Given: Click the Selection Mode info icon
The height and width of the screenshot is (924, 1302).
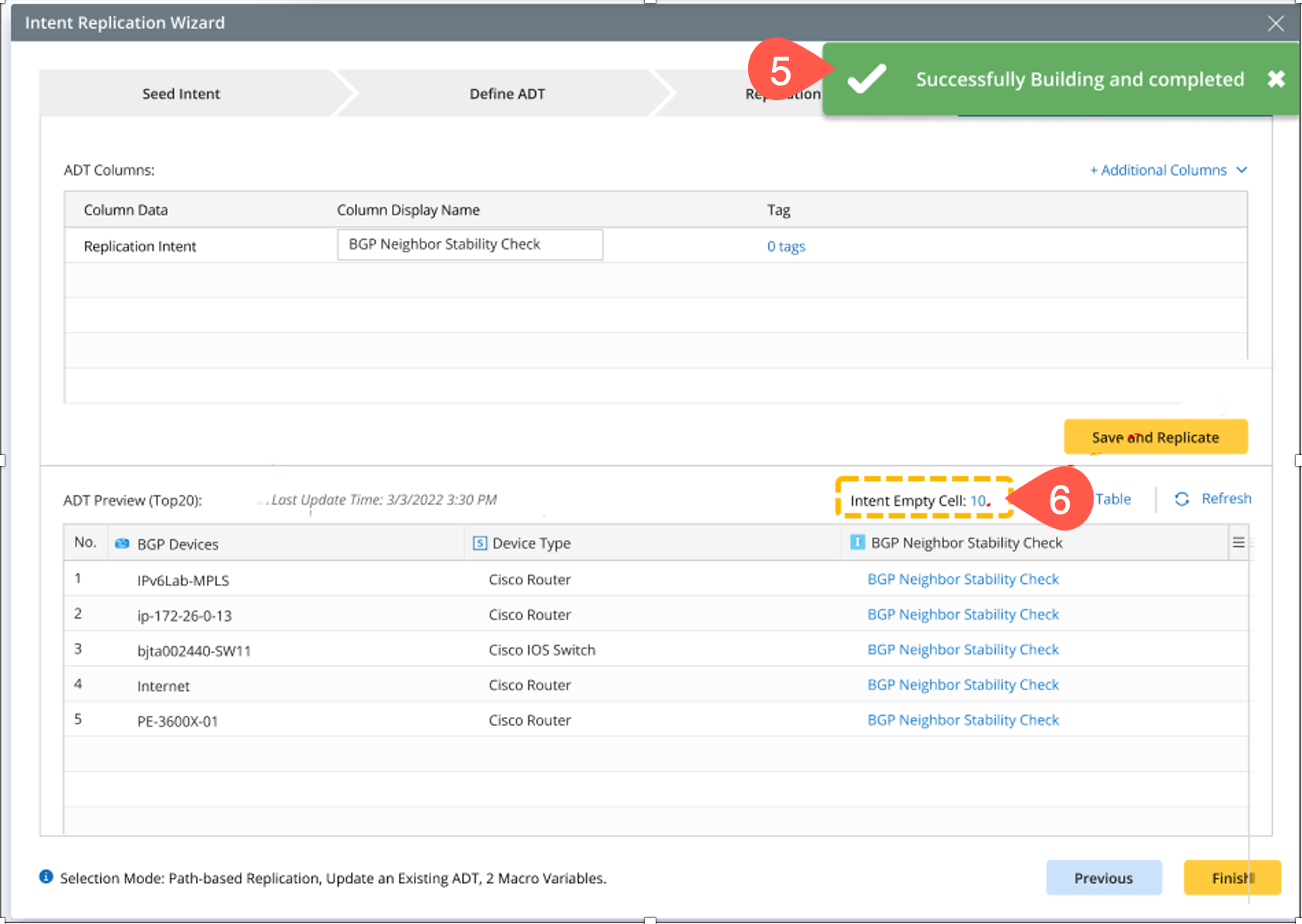Looking at the screenshot, I should tap(46, 877).
